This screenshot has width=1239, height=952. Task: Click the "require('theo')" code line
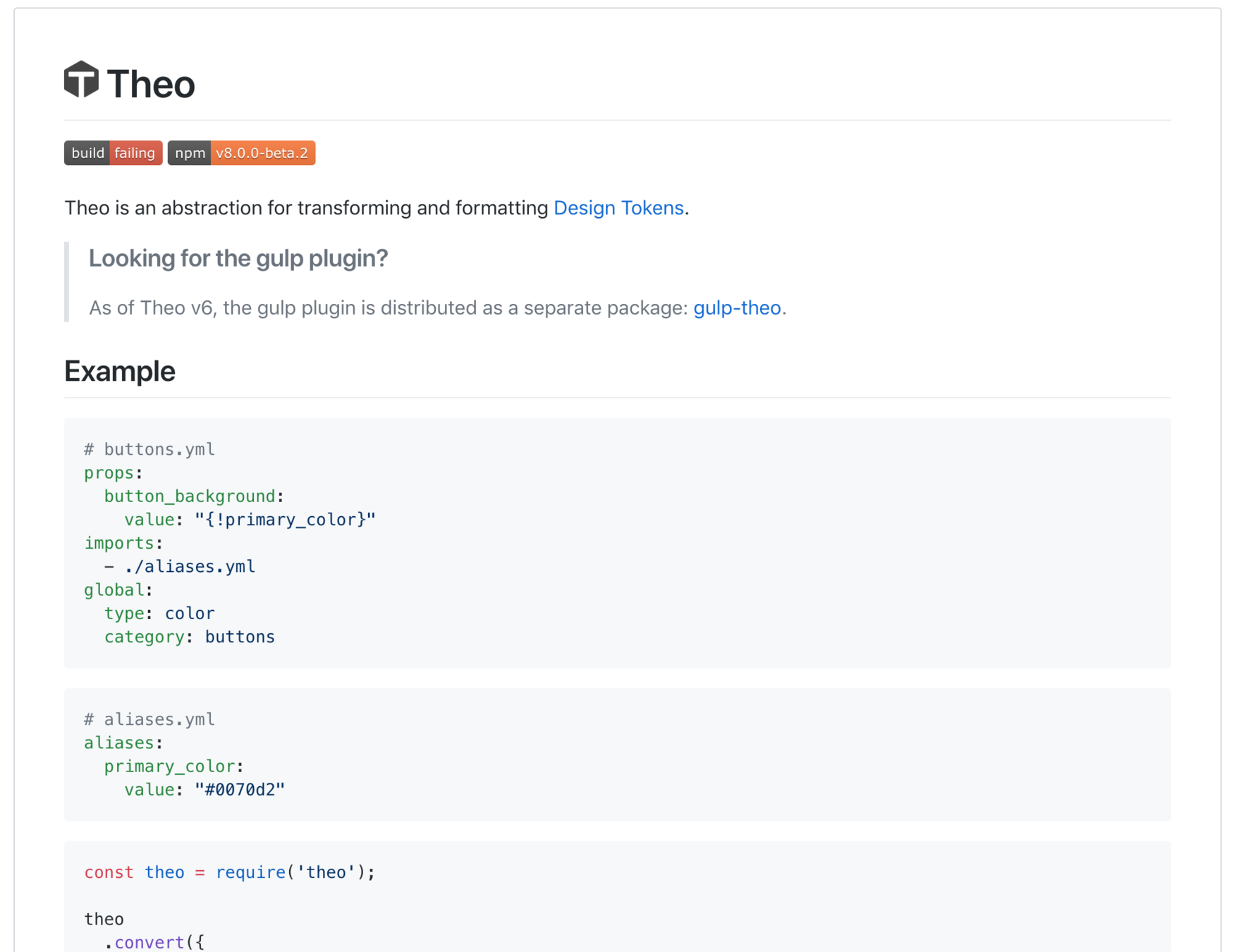(x=230, y=872)
